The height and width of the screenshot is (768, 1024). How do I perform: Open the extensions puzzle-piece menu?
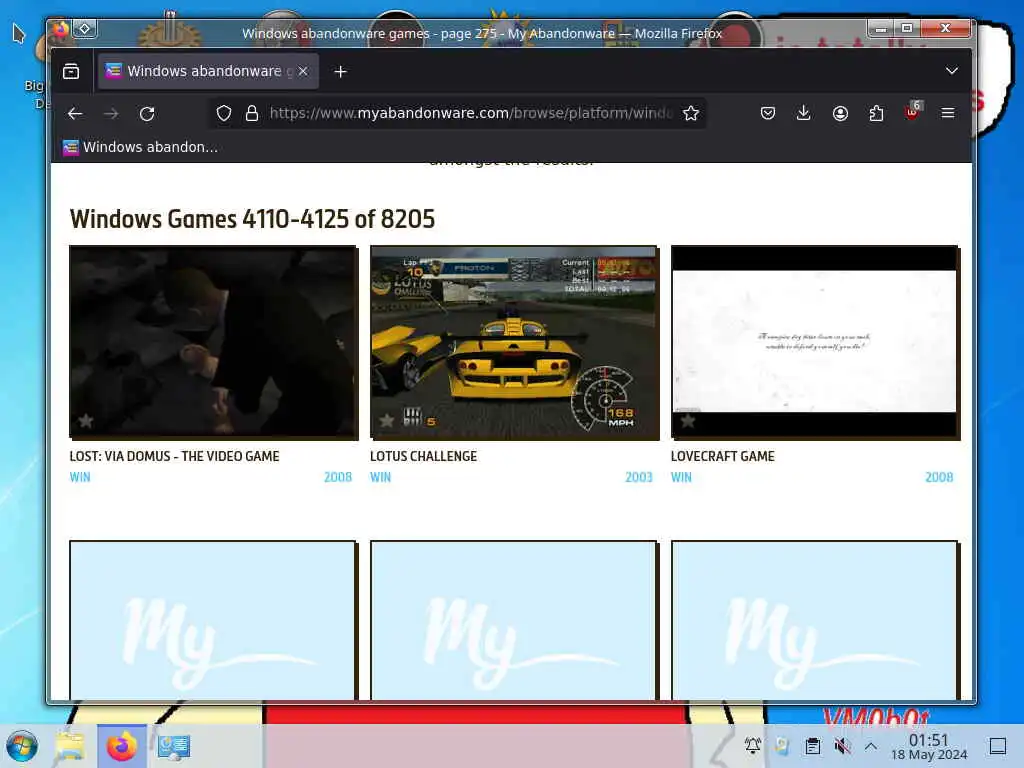click(876, 113)
